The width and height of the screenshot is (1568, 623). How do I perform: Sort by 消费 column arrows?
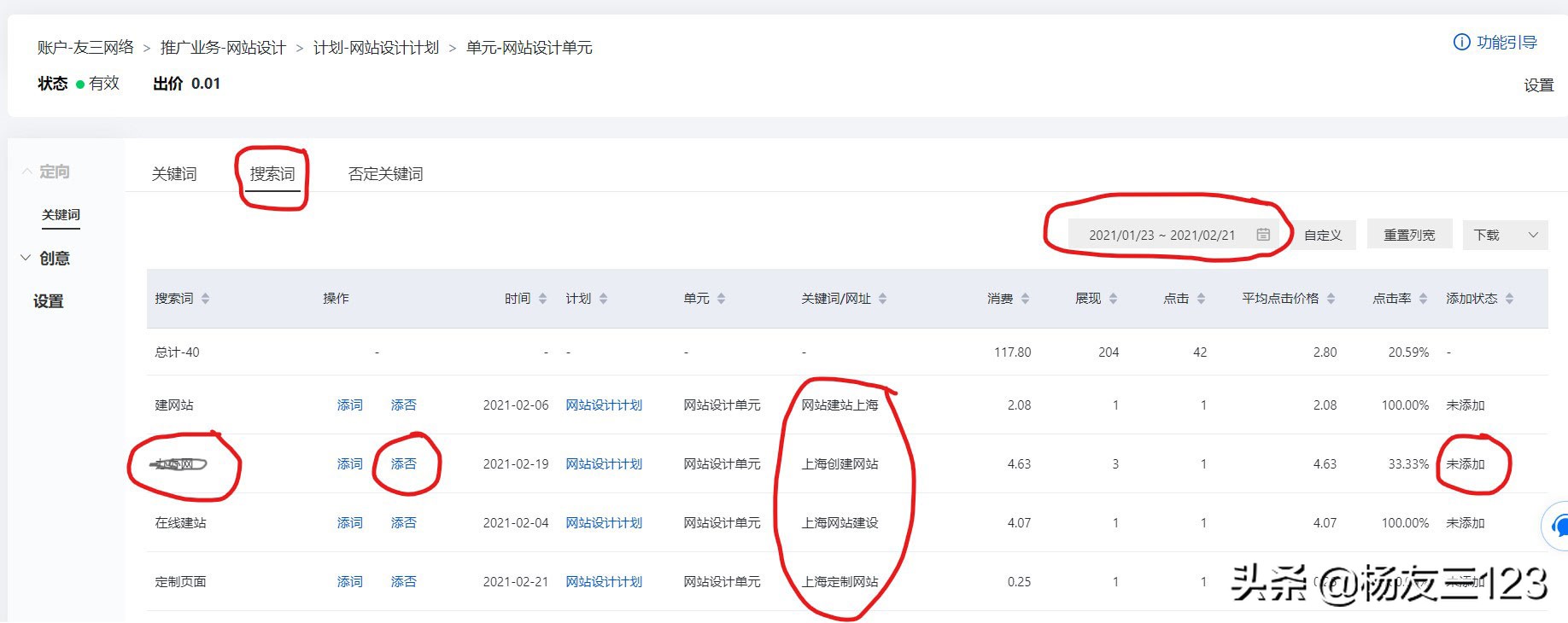pyautogui.click(x=1025, y=299)
